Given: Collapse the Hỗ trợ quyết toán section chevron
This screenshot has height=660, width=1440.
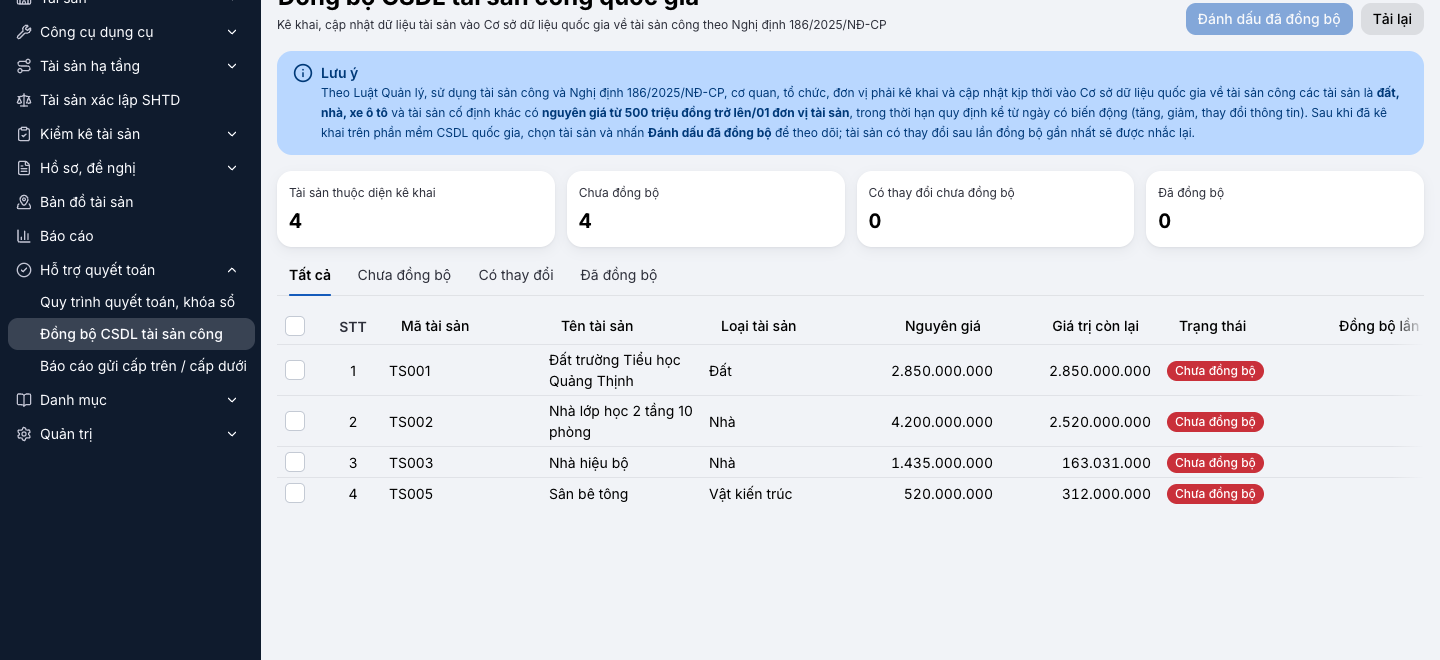Looking at the screenshot, I should tap(232, 270).
